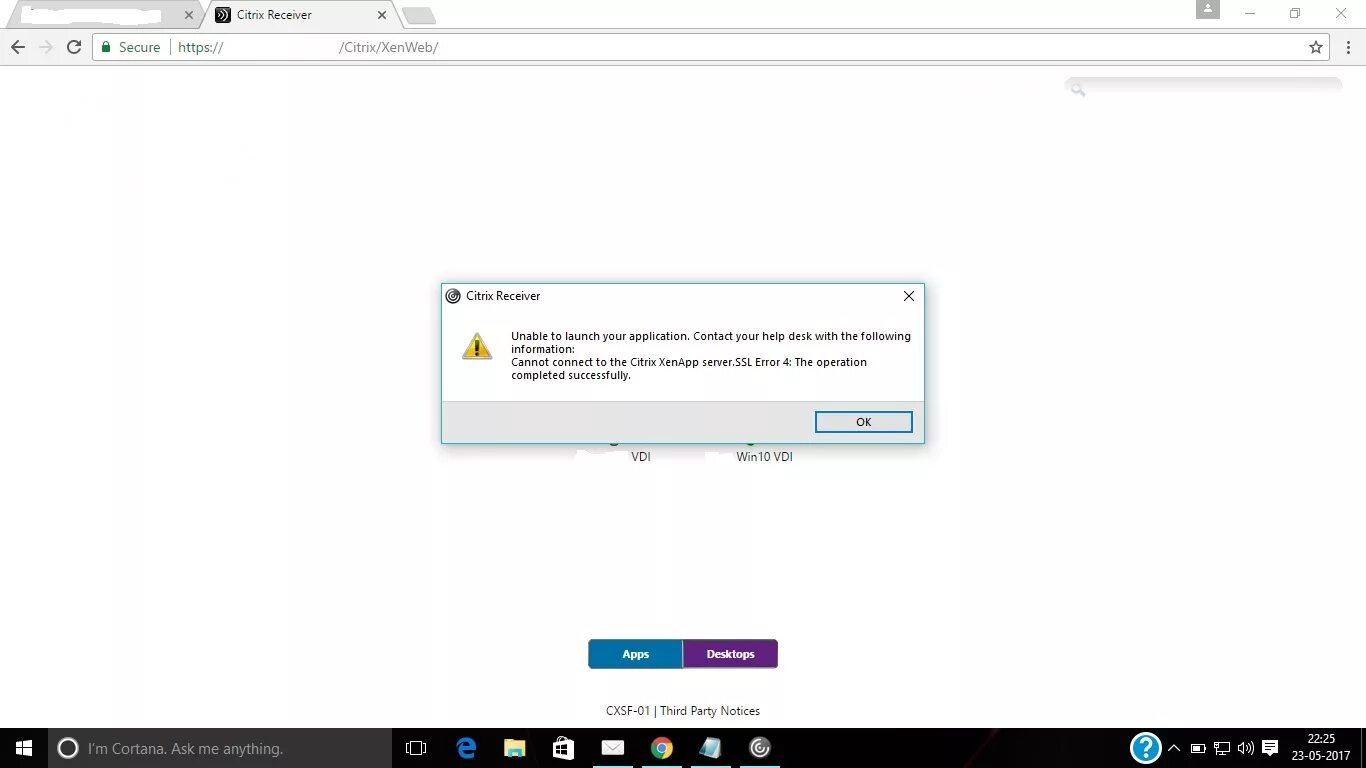This screenshot has width=1366, height=768.
Task: Open File Explorer from taskbar
Action: point(514,748)
